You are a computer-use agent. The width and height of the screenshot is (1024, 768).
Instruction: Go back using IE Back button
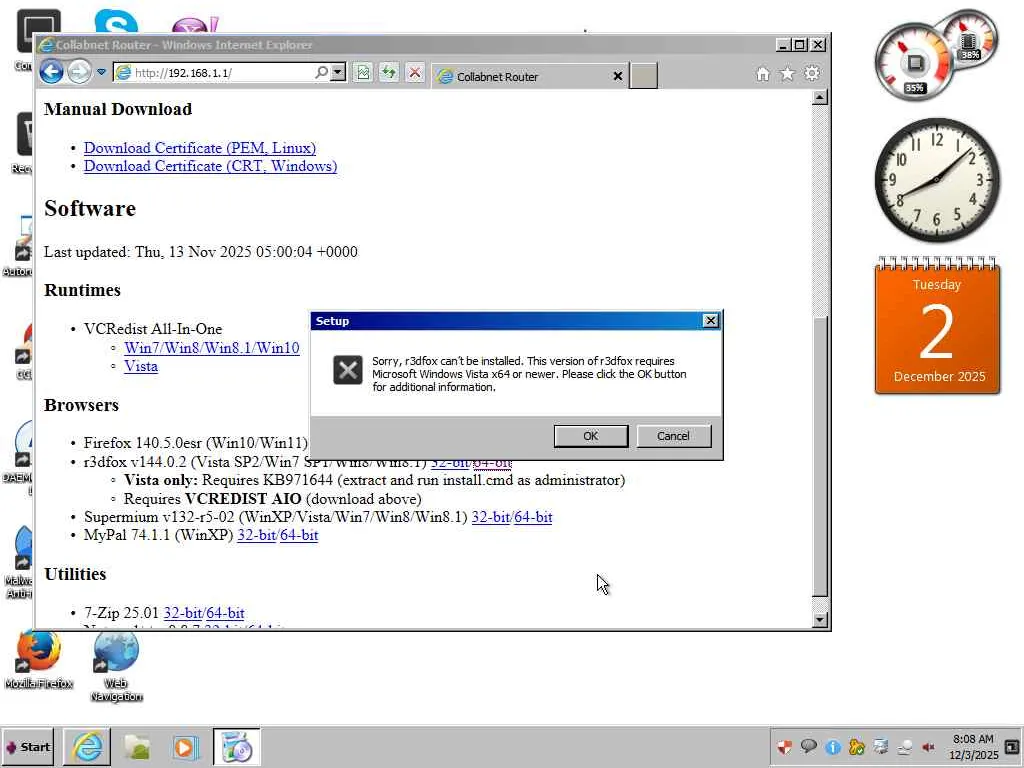point(52,72)
